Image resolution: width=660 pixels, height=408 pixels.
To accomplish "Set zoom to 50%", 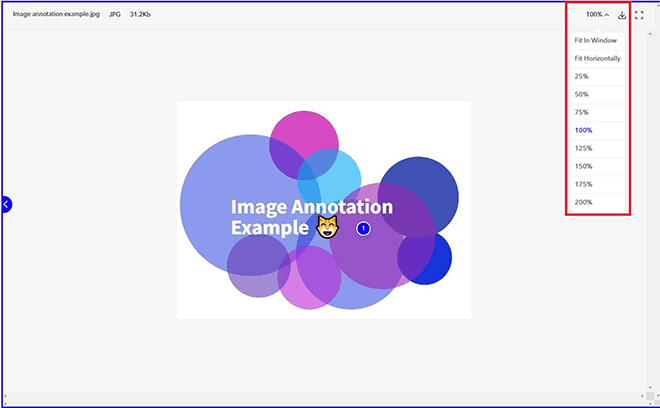I will (597, 95).
